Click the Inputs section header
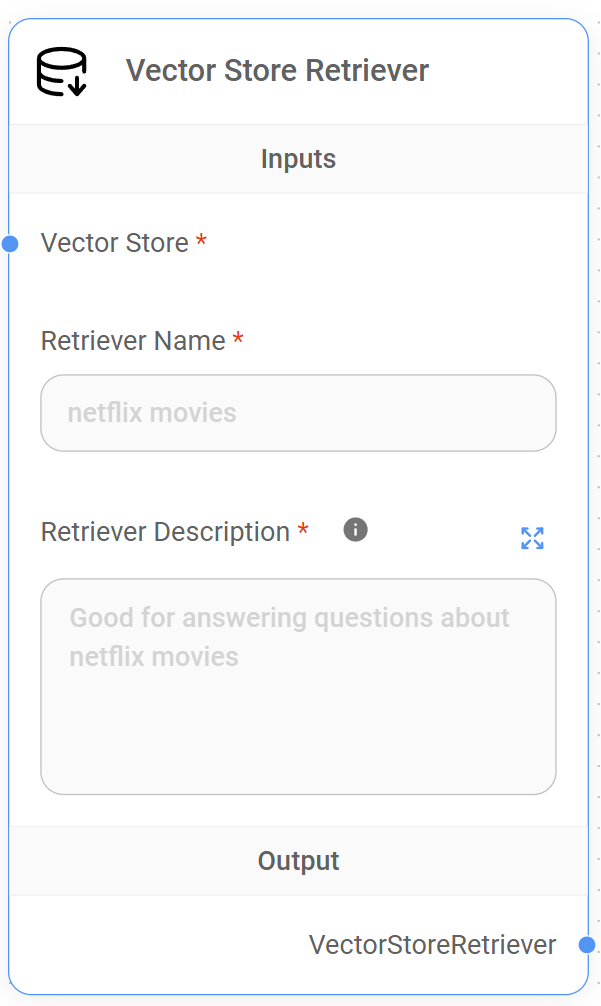The height and width of the screenshot is (1006, 601). coord(298,158)
